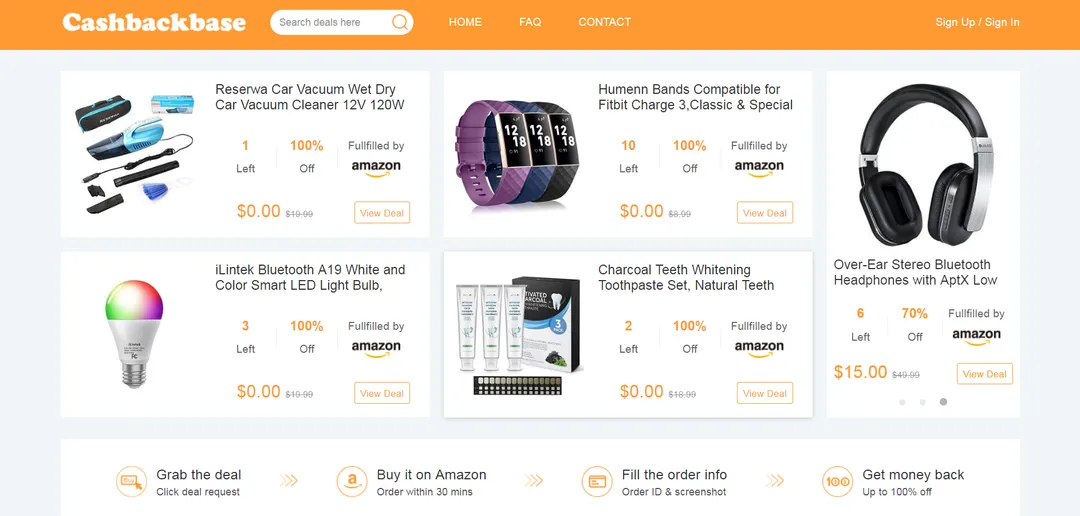
Task: Select the third active carousel dot
Action: coord(943,402)
